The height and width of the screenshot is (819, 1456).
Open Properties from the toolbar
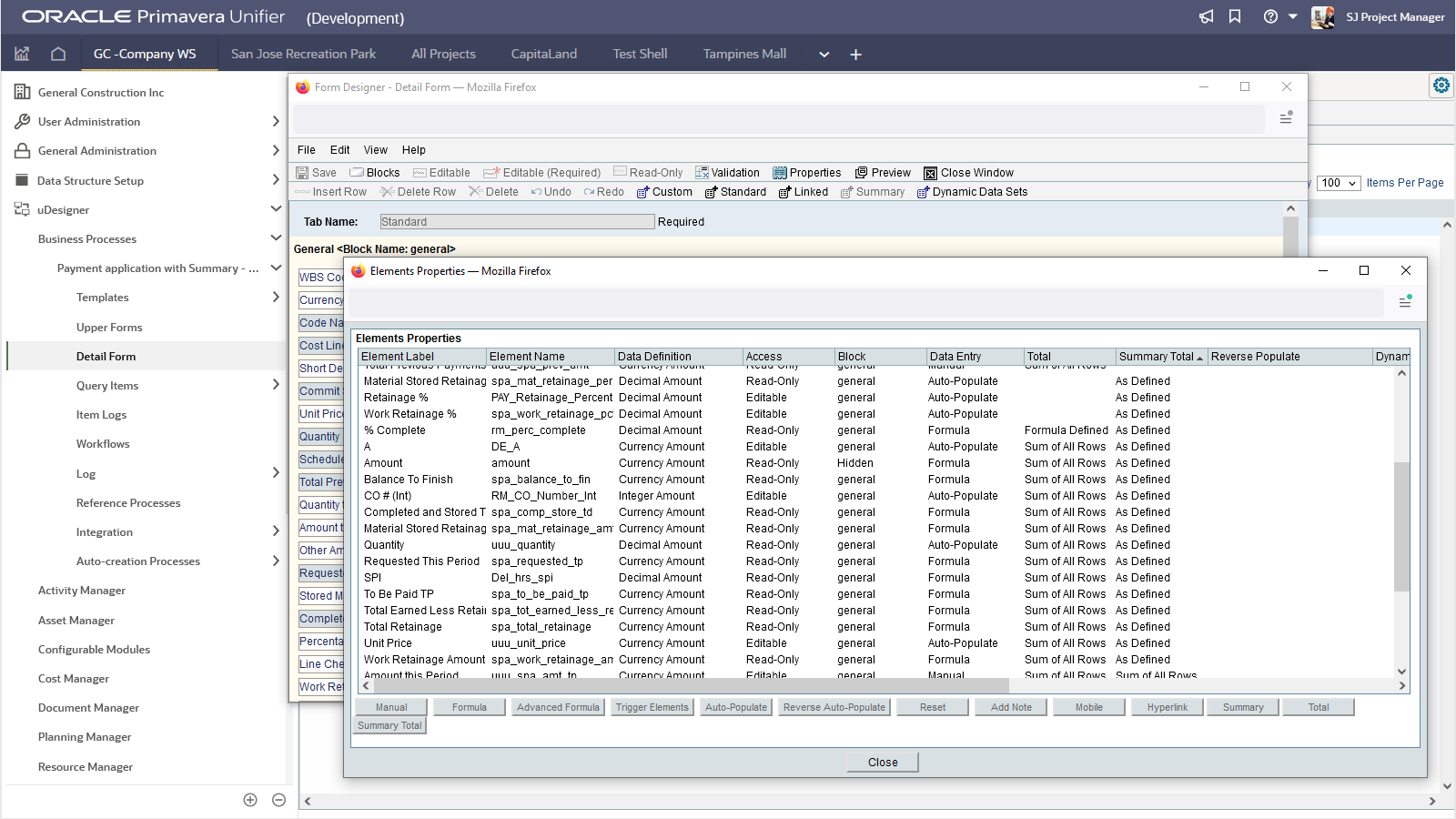click(807, 173)
